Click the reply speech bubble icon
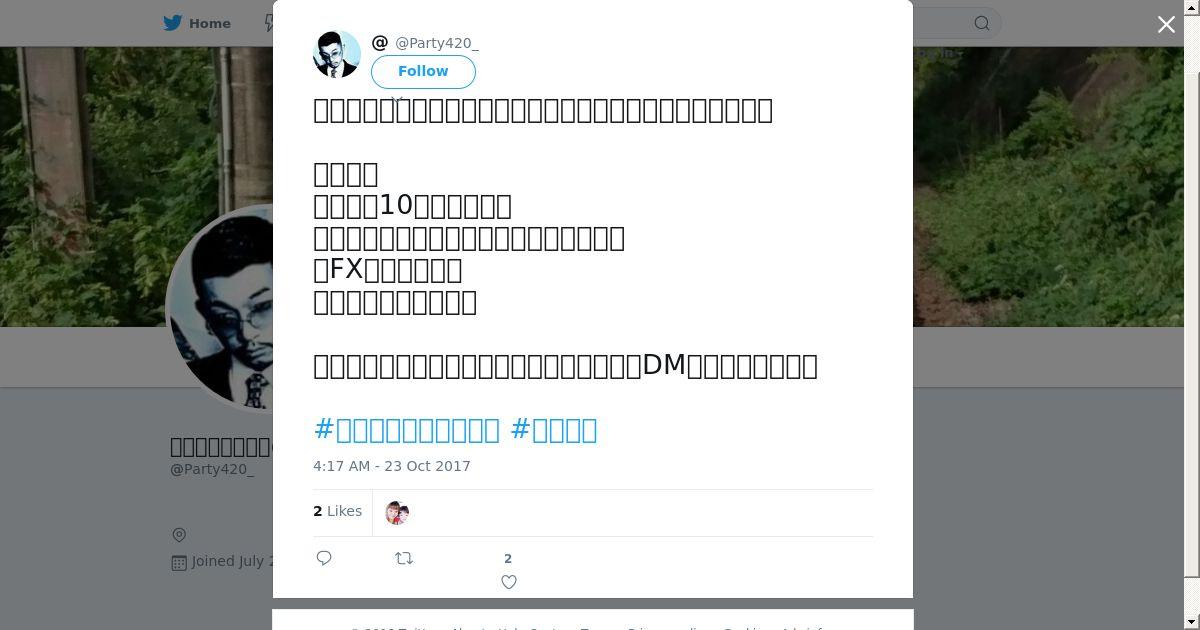1200x630 pixels. pos(324,558)
